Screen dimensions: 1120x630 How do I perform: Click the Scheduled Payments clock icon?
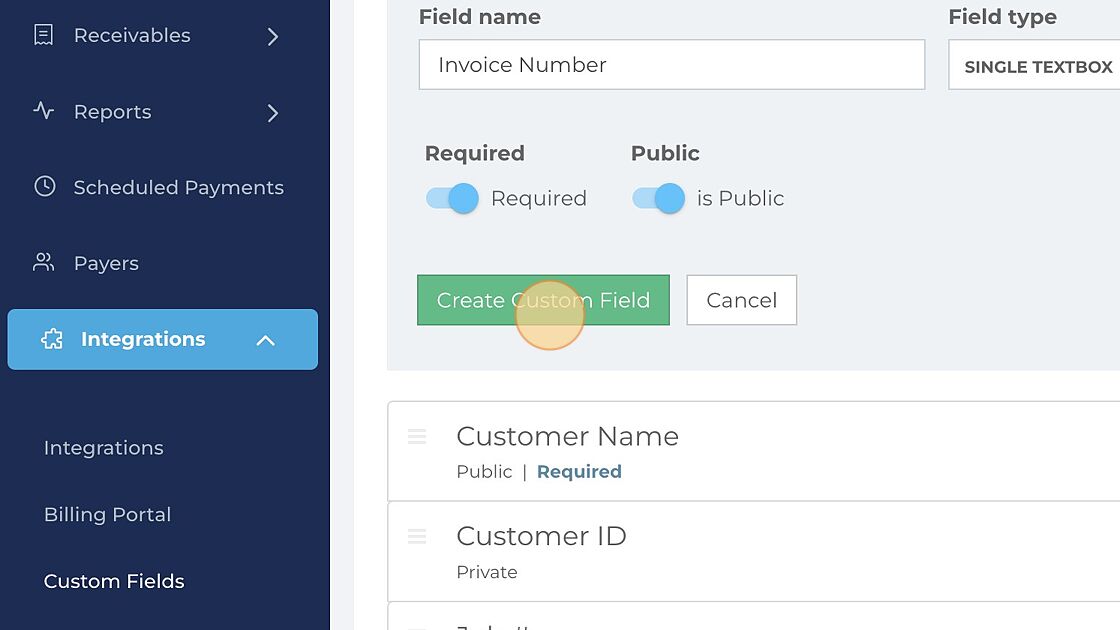click(x=44, y=186)
